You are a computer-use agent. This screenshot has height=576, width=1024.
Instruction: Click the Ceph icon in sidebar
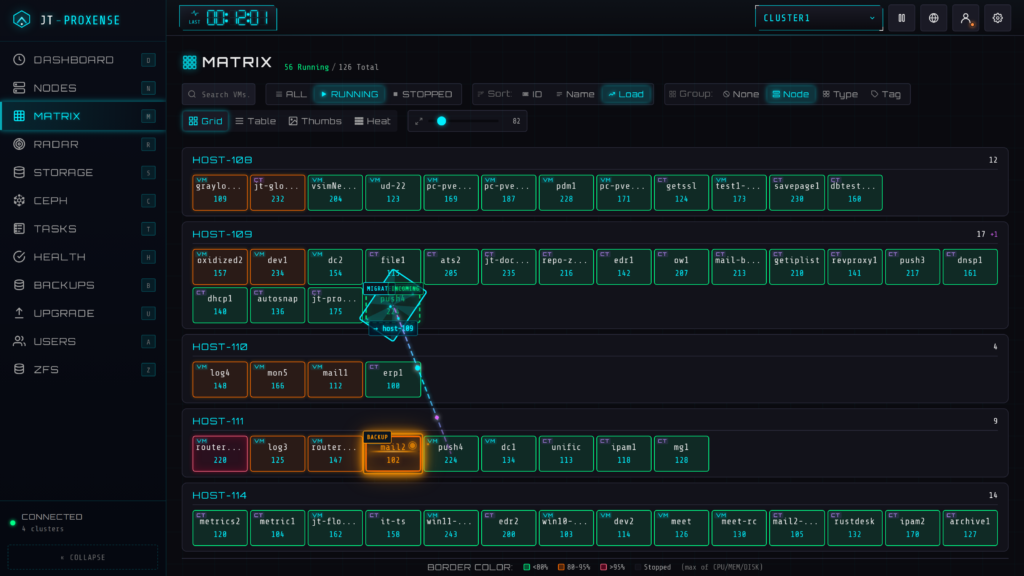[x=19, y=200]
